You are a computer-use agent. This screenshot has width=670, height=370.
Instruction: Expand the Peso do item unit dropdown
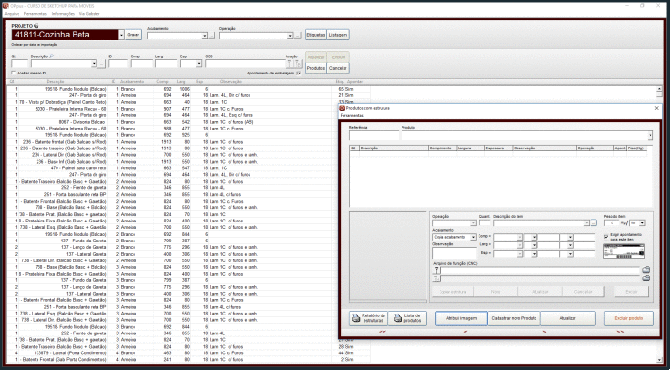tap(642, 223)
